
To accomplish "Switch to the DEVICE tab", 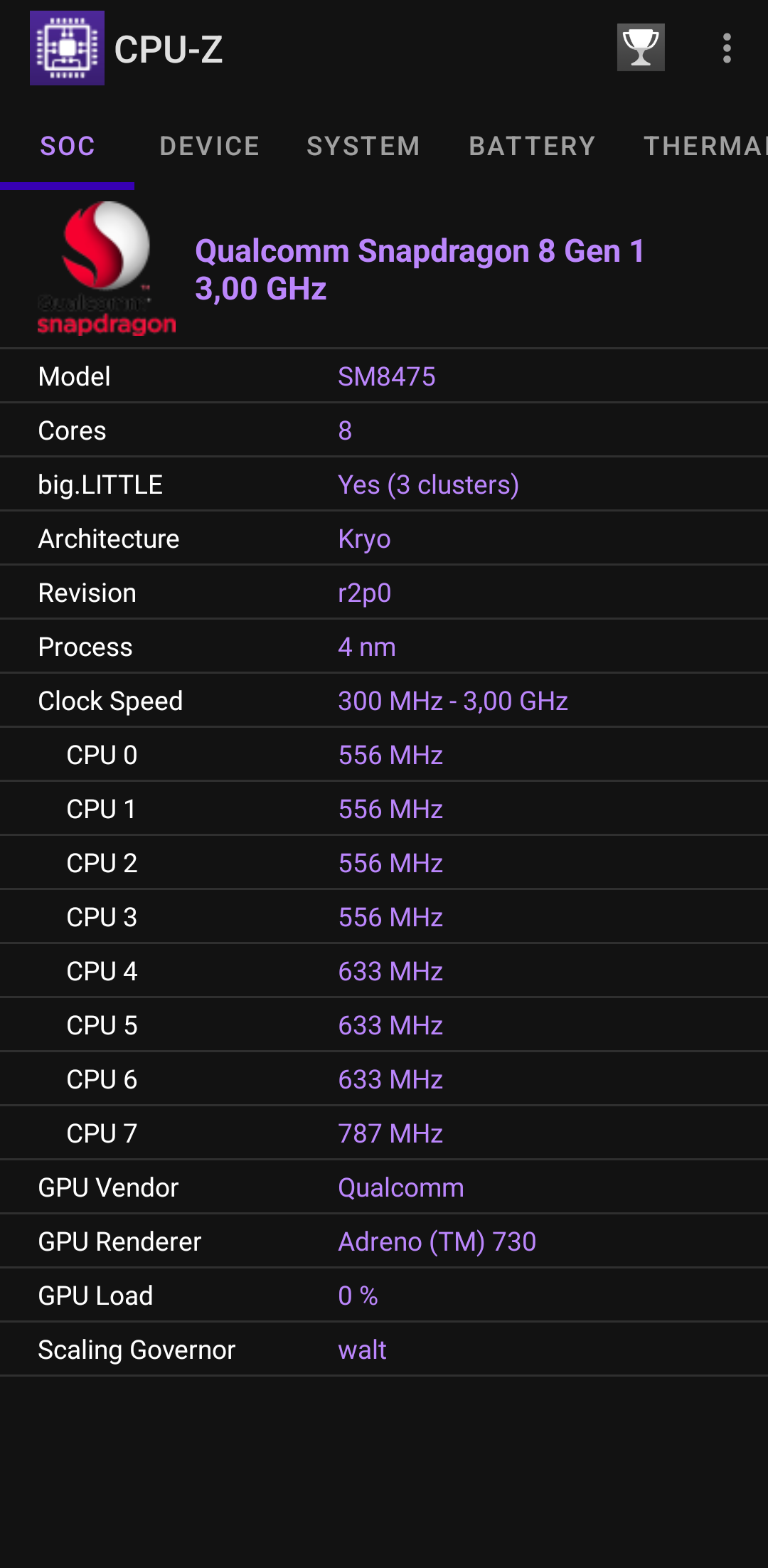I will point(210,146).
